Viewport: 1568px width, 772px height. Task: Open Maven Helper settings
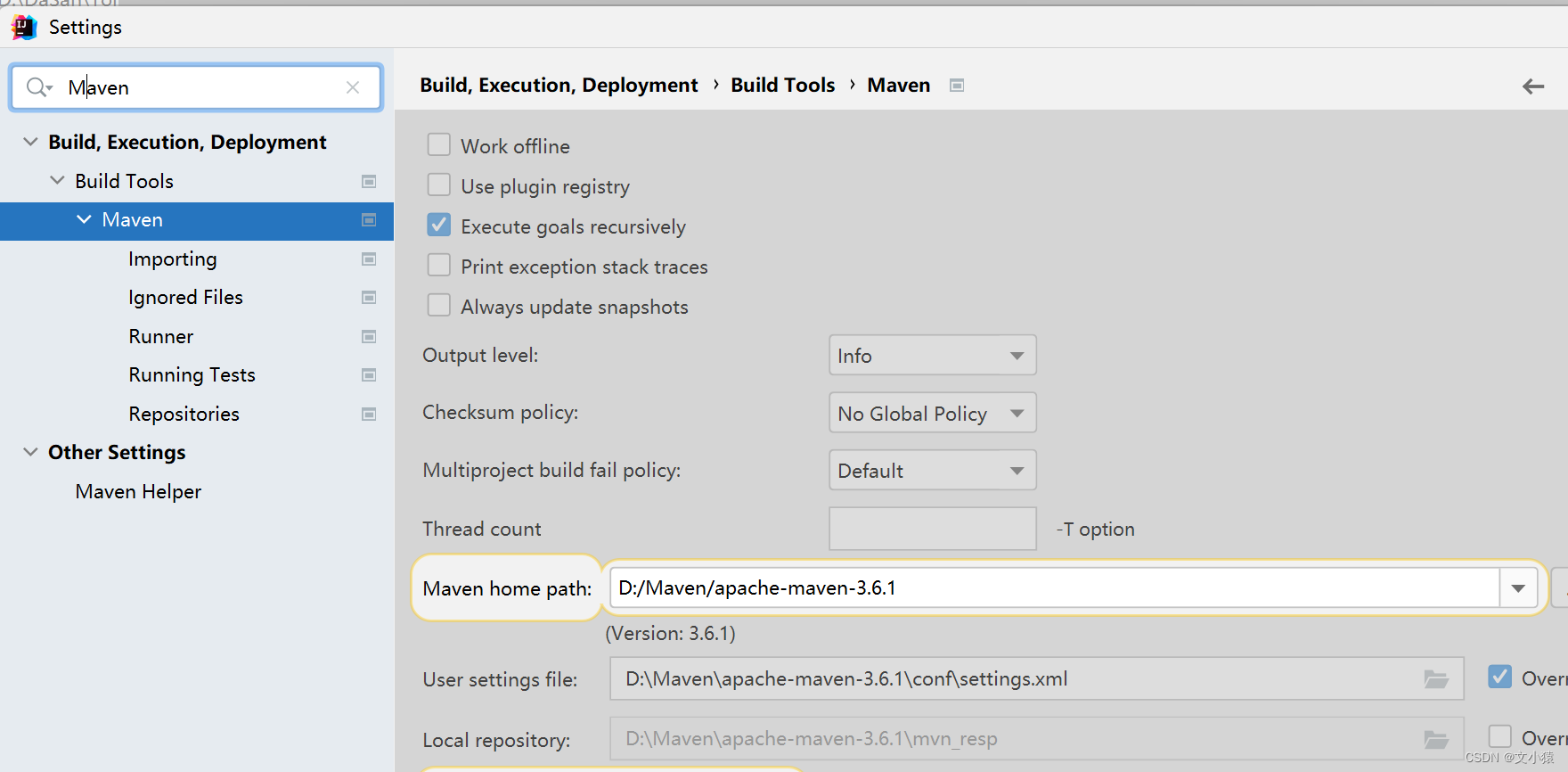[x=138, y=492]
